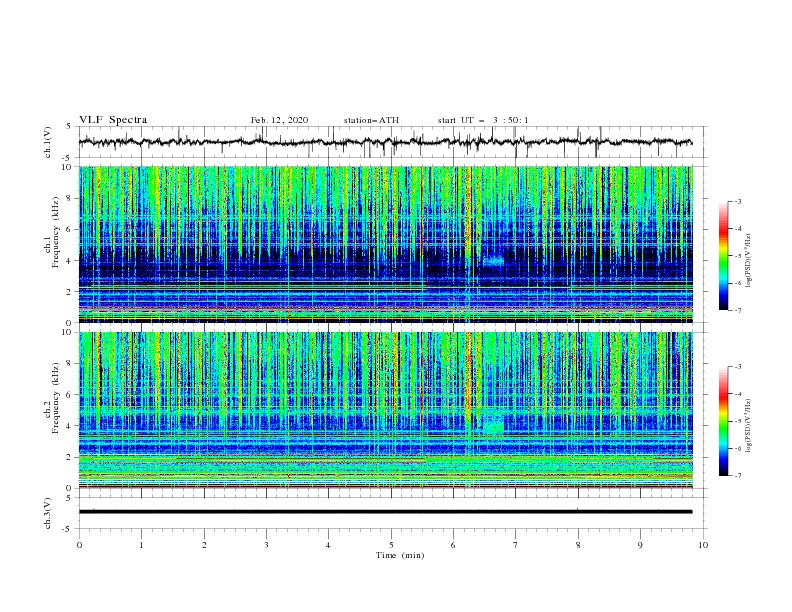The image size is (792, 612).
Task: Click the "-5" tick on the ch.3(V) axis
Action: coord(68,529)
